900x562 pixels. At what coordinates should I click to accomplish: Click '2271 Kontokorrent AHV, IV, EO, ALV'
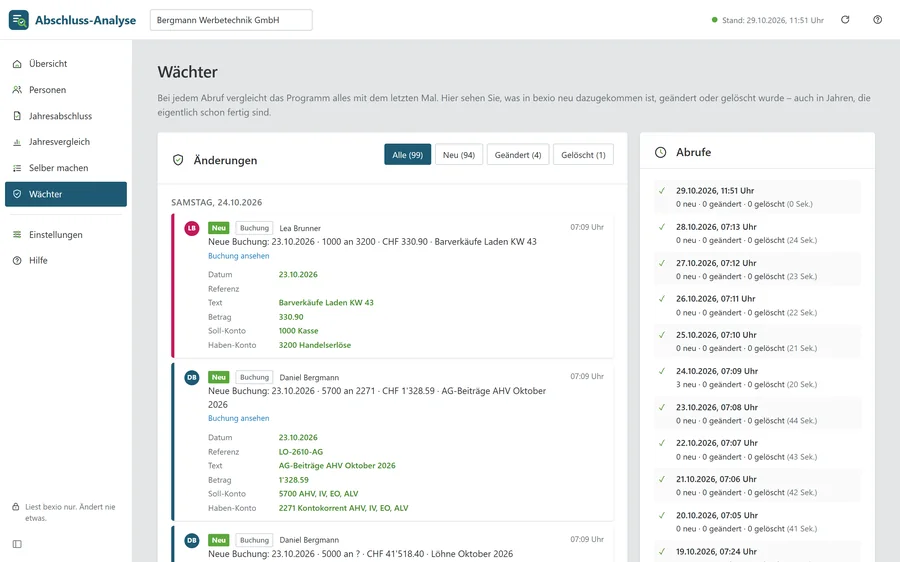coord(343,508)
